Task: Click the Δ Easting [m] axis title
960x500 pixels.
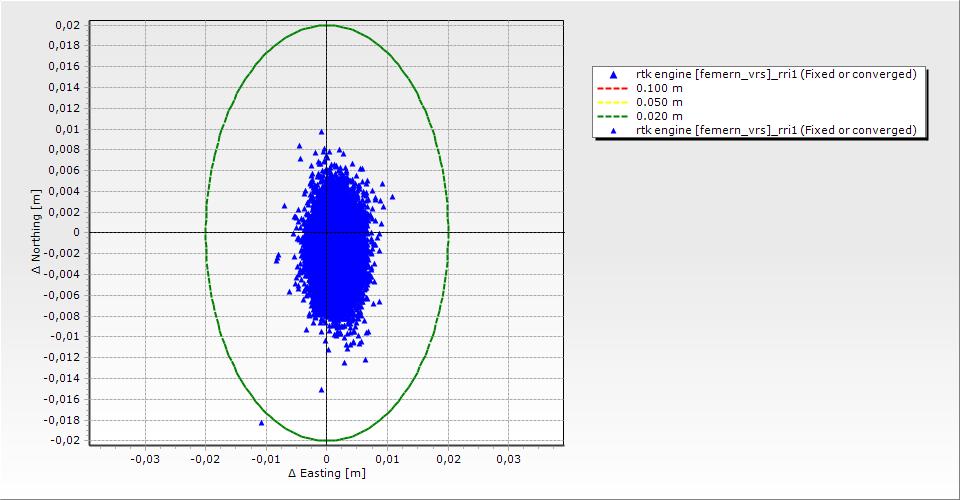Action: pos(326,473)
